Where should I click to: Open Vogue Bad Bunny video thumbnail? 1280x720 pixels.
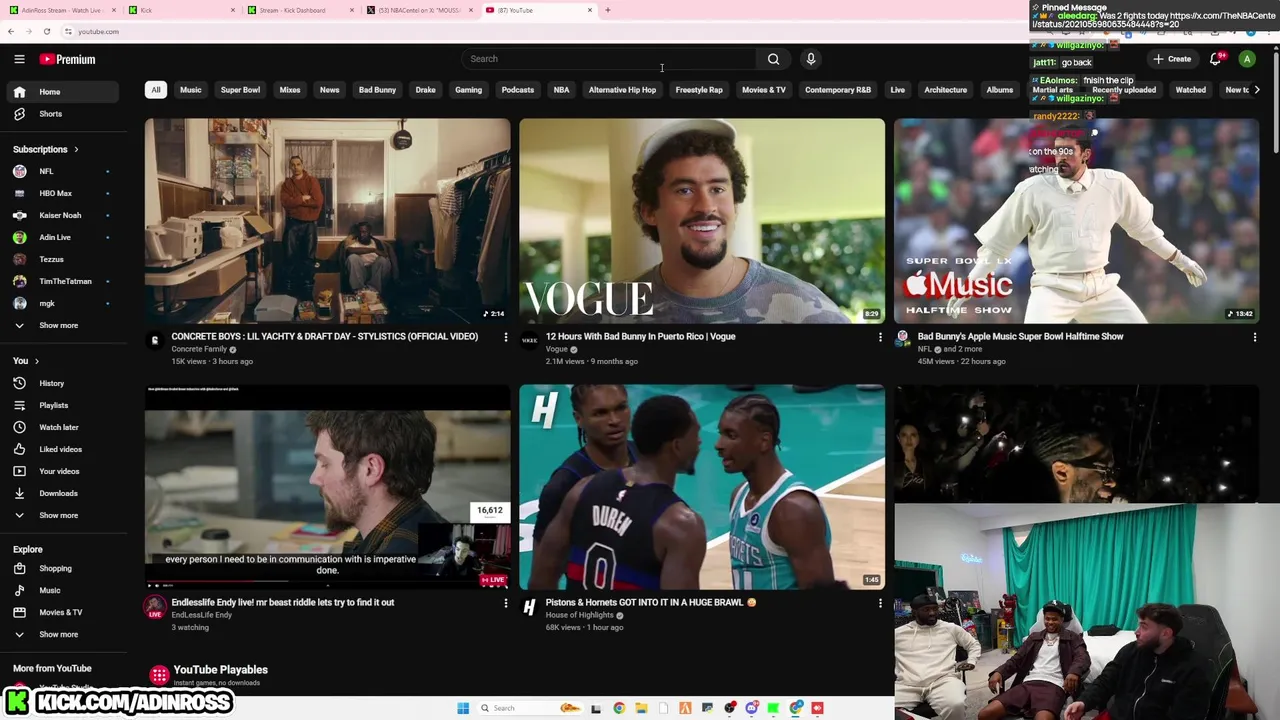pyautogui.click(x=702, y=221)
